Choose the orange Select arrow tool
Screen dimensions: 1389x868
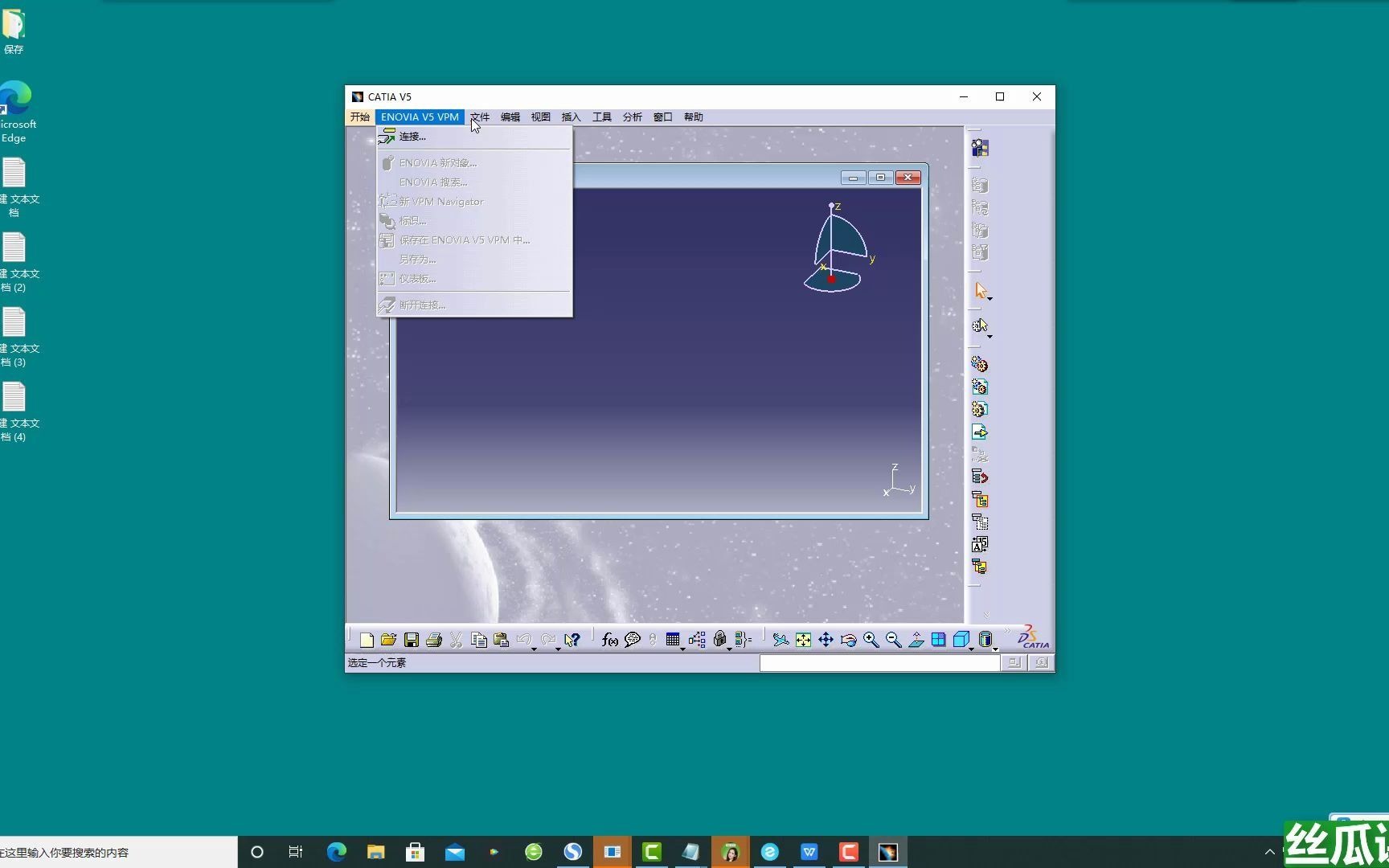(980, 290)
